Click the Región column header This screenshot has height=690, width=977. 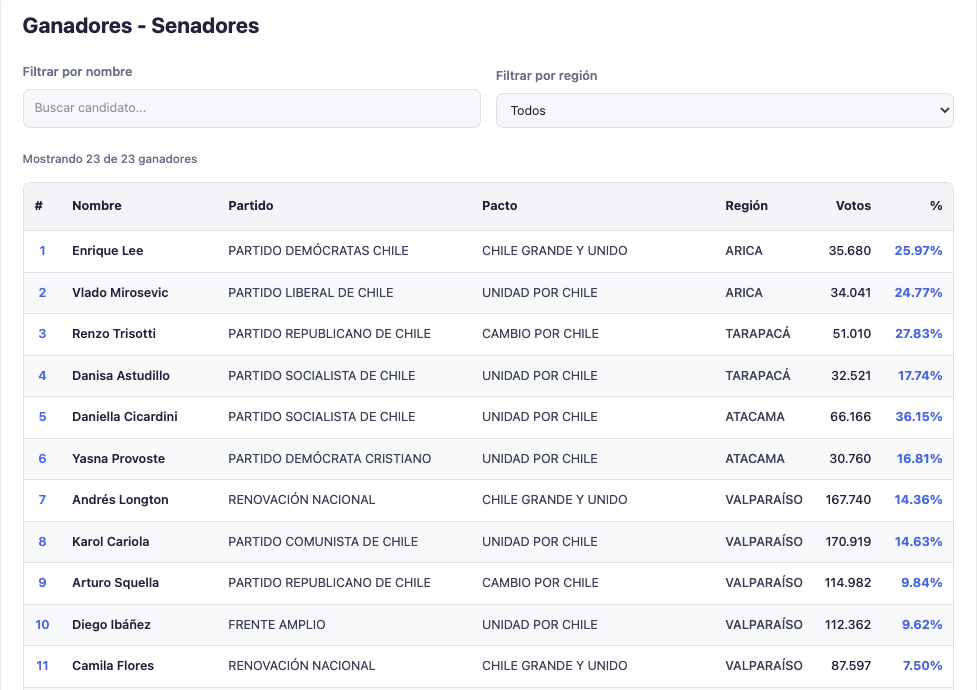pos(746,206)
